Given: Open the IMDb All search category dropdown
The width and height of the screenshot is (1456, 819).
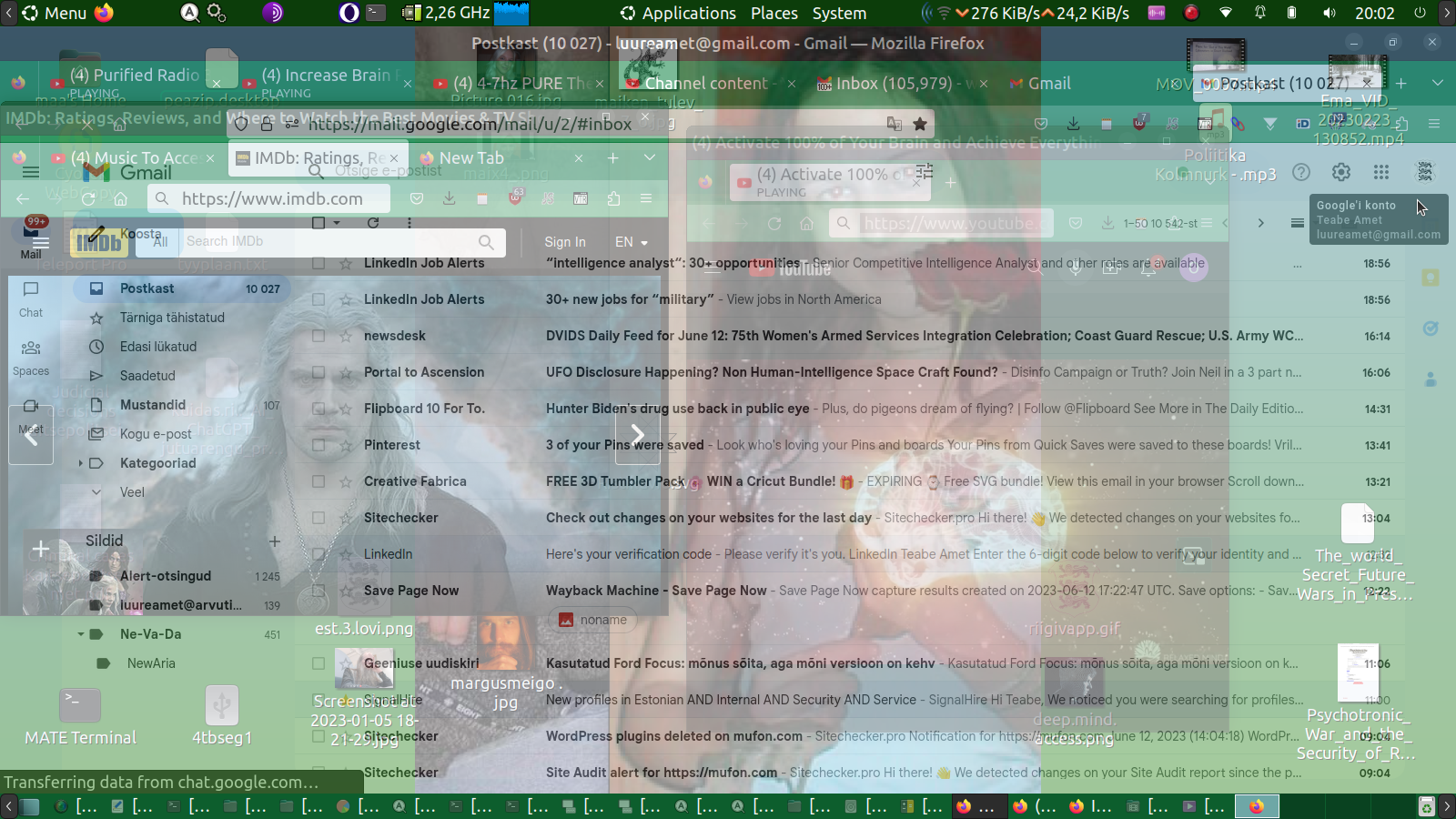Looking at the screenshot, I should point(160,242).
